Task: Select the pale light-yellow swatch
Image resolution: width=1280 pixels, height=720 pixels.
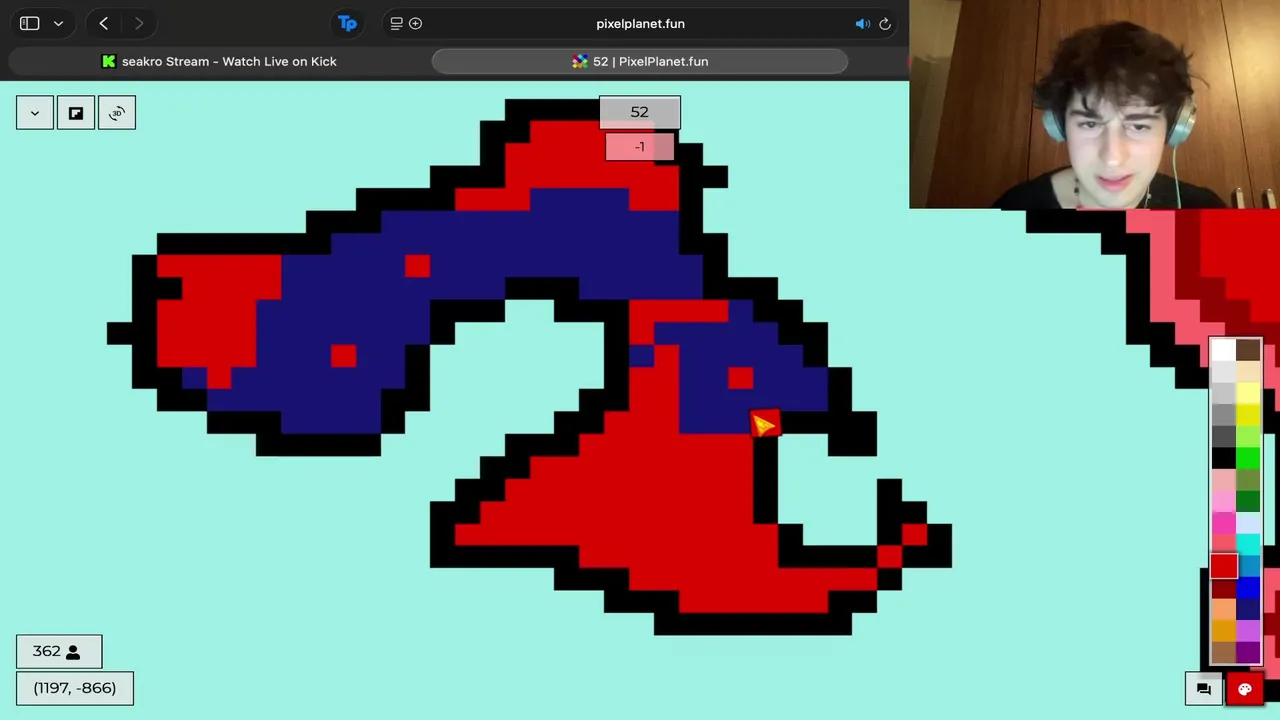Action: point(1248,393)
